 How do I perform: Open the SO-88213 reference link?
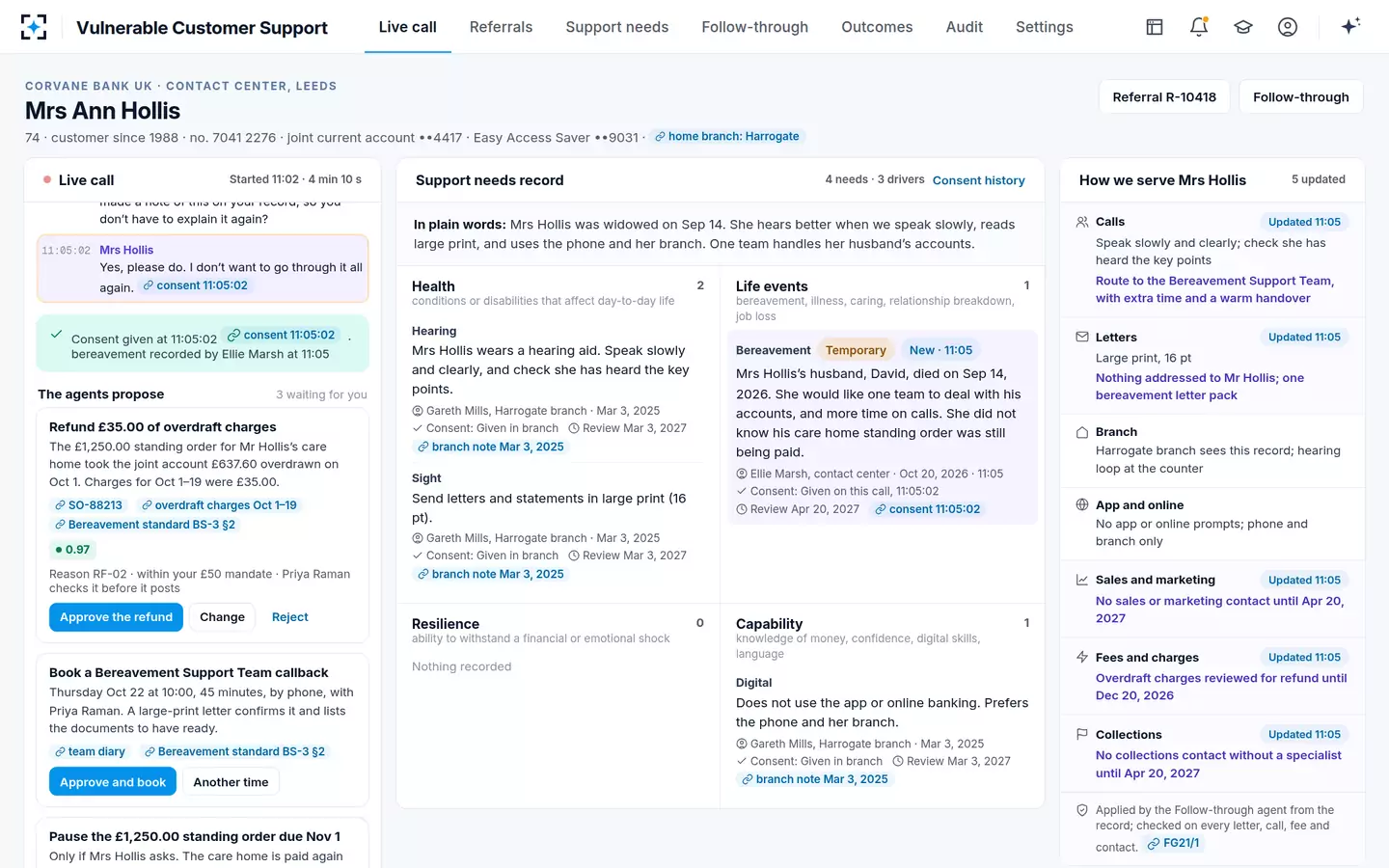pos(89,505)
